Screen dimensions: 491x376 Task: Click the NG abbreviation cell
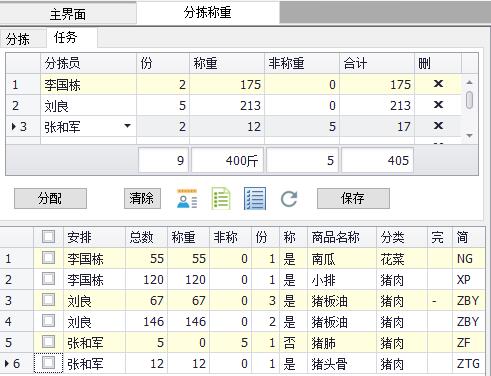tap(469, 258)
